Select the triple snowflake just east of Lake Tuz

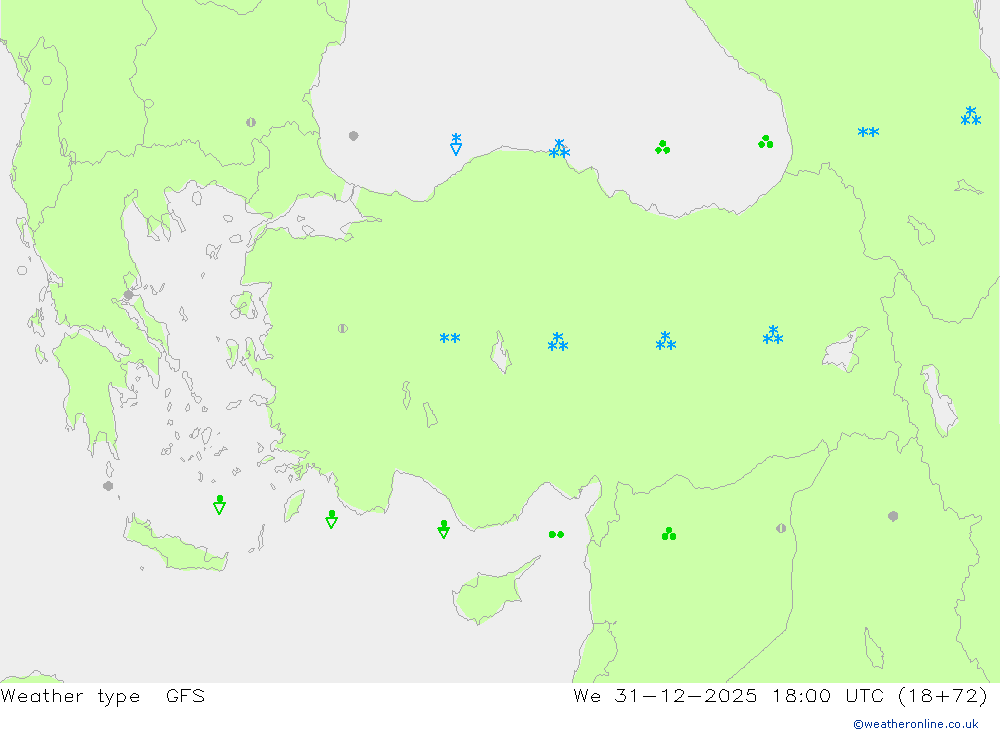558,342
